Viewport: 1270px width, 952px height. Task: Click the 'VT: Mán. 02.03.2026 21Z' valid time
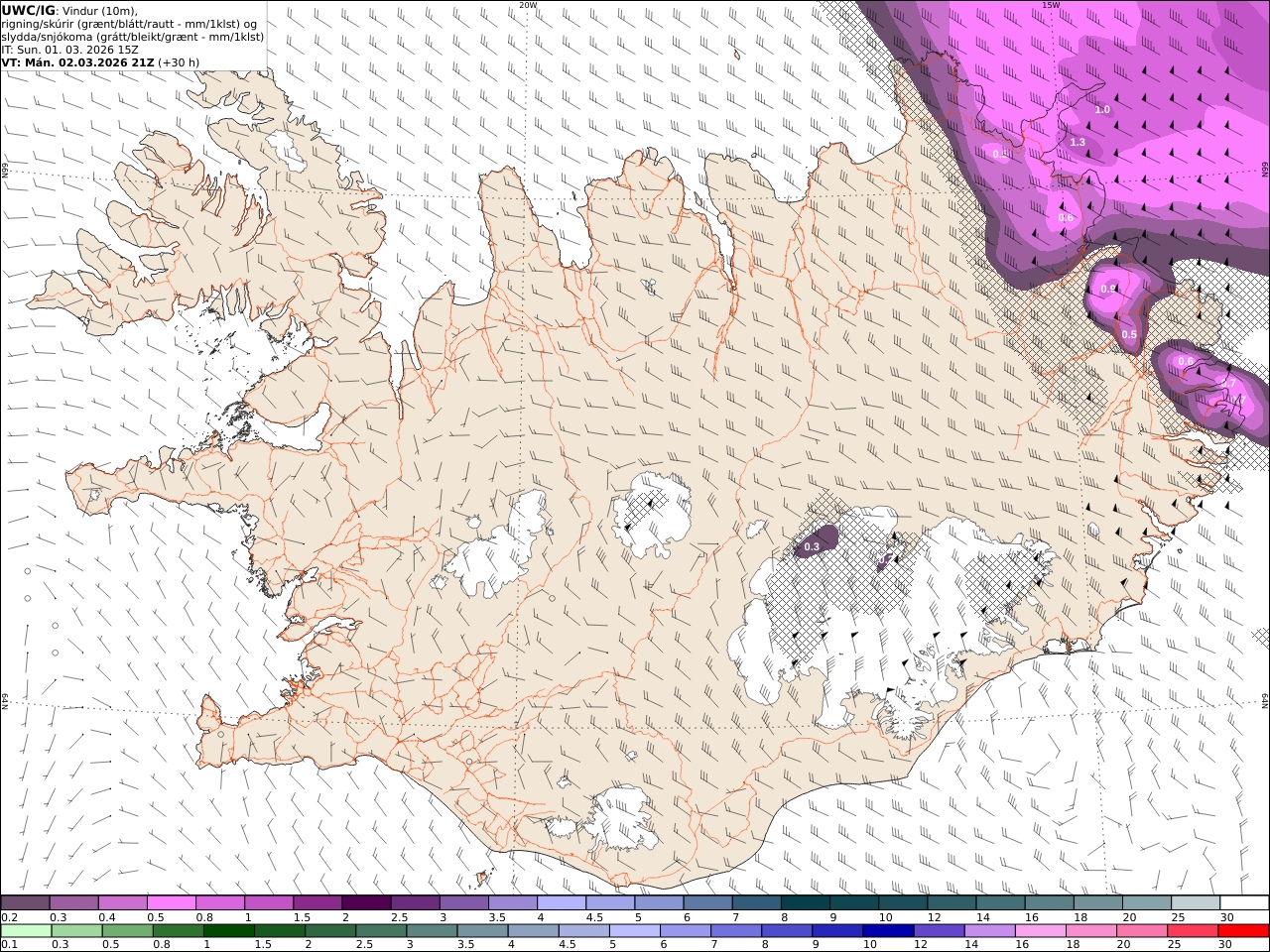tap(77, 61)
